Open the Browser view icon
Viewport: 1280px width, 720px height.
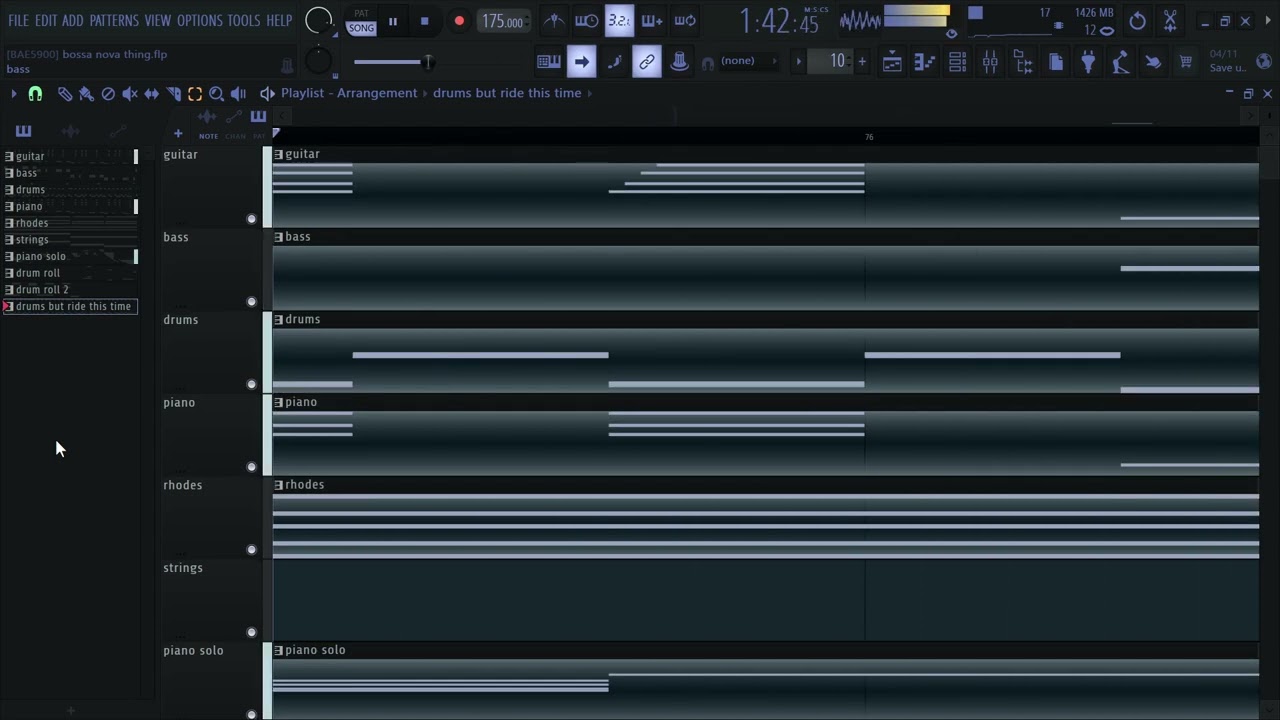(1023, 62)
